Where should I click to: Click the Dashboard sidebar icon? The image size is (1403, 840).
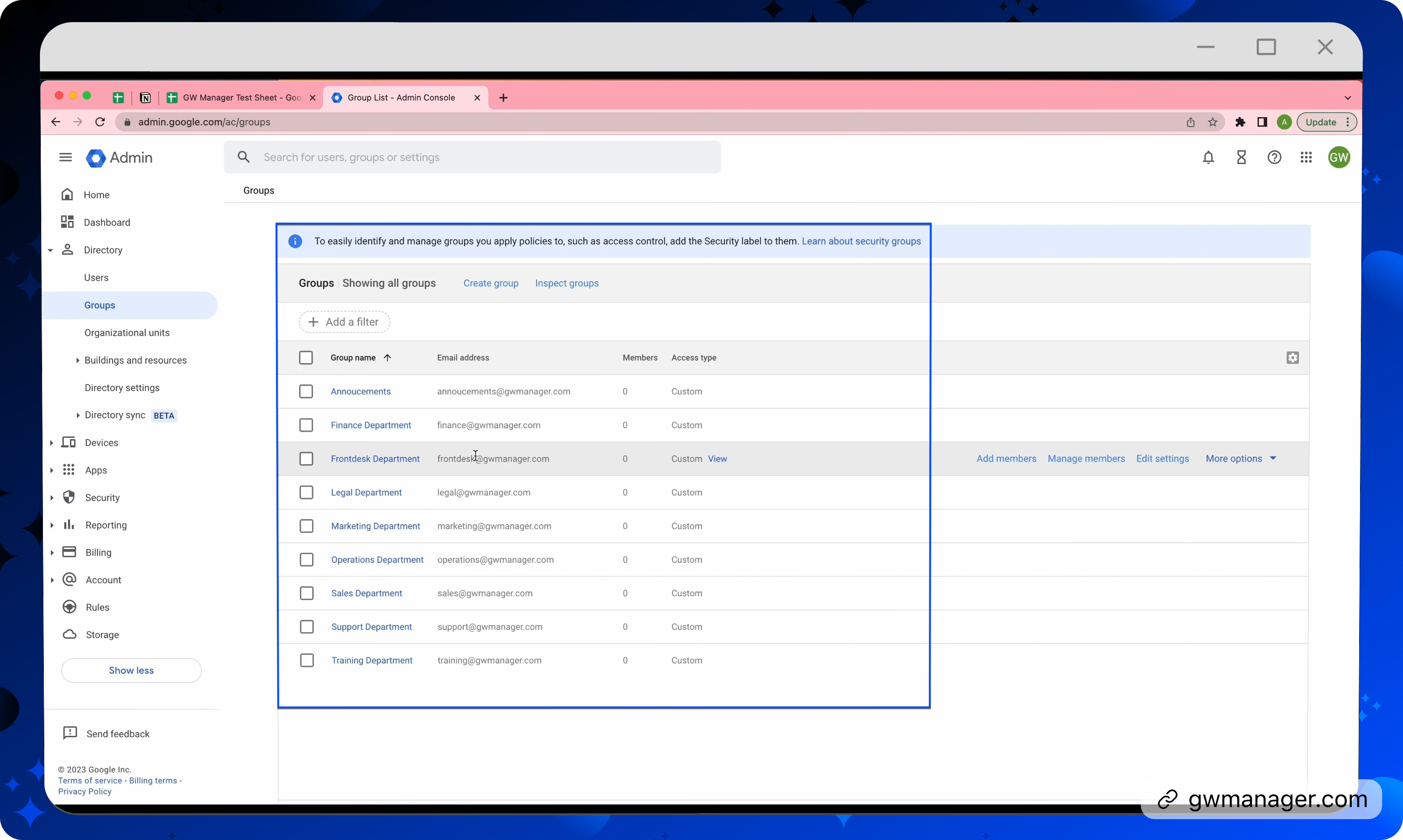pyautogui.click(x=67, y=222)
